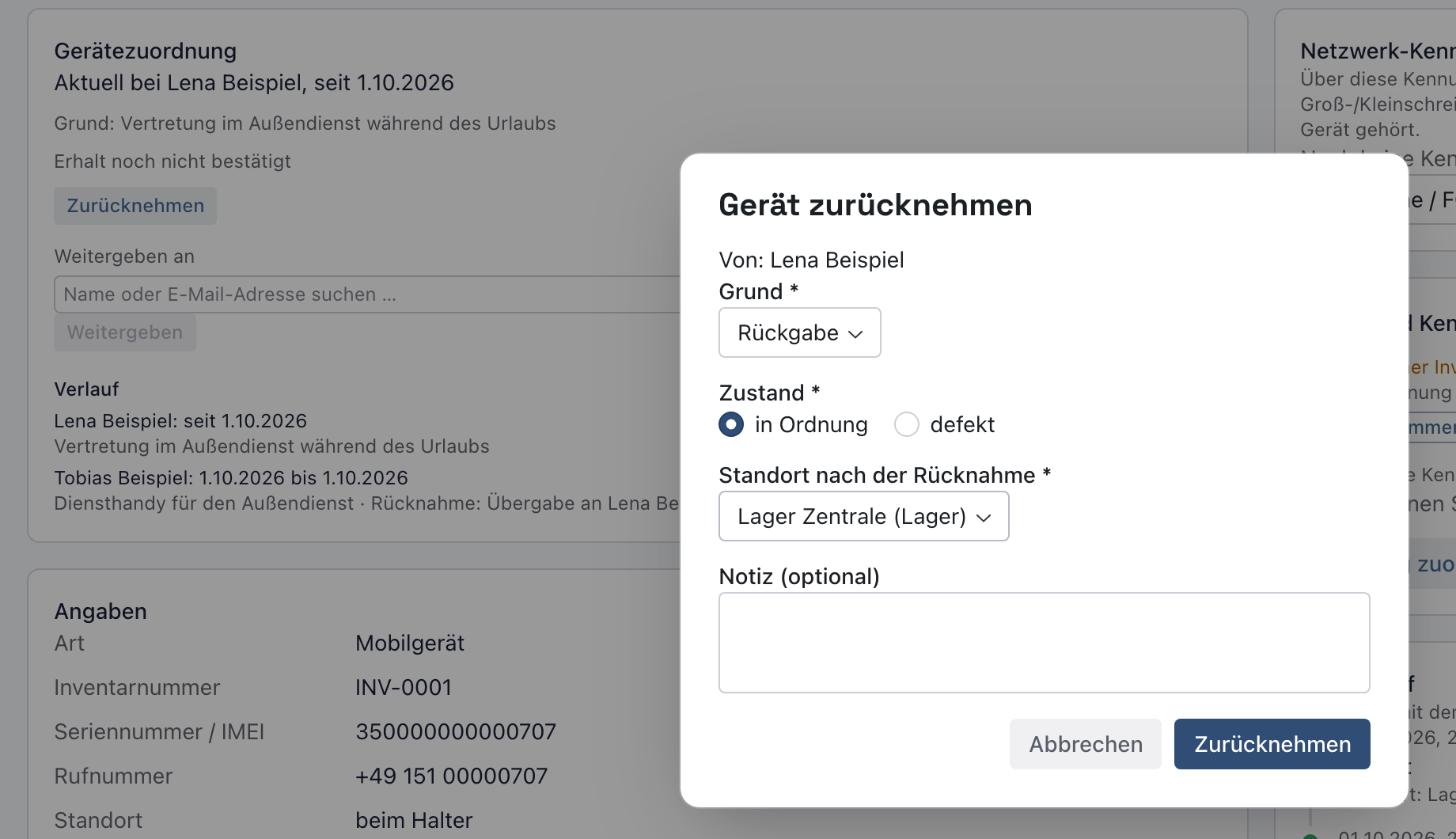Choose the "defekt" condition radio option
Viewport: 1456px width, 839px height.
pos(907,424)
